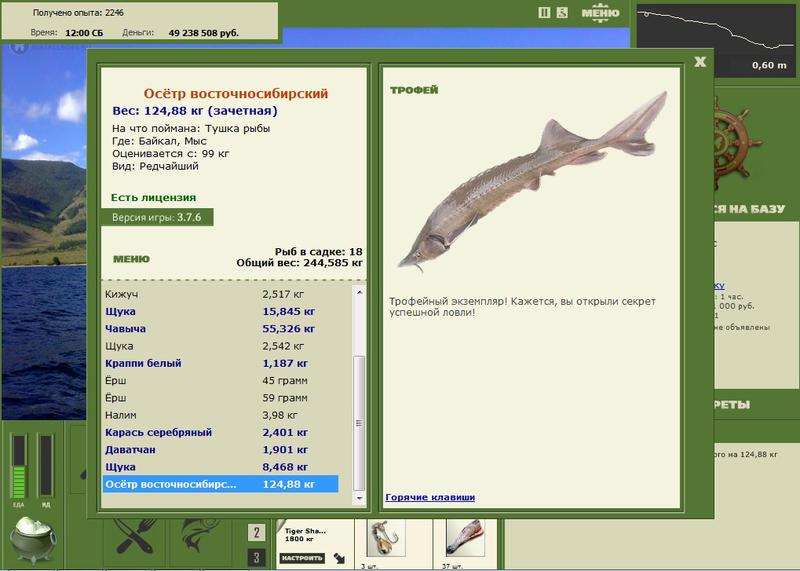800x571 pixels.
Task: Open the Горячие клавиши link
Action: pos(430,497)
